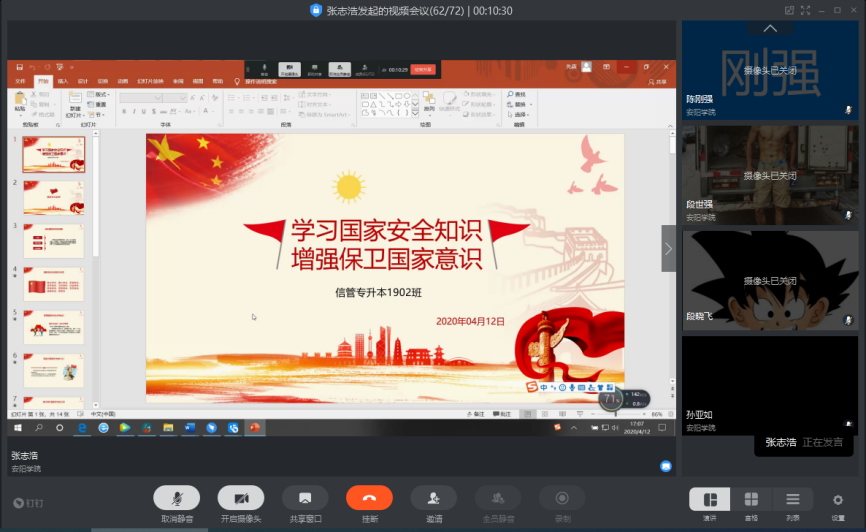Open meeting 设置 gear settings

click(838, 500)
